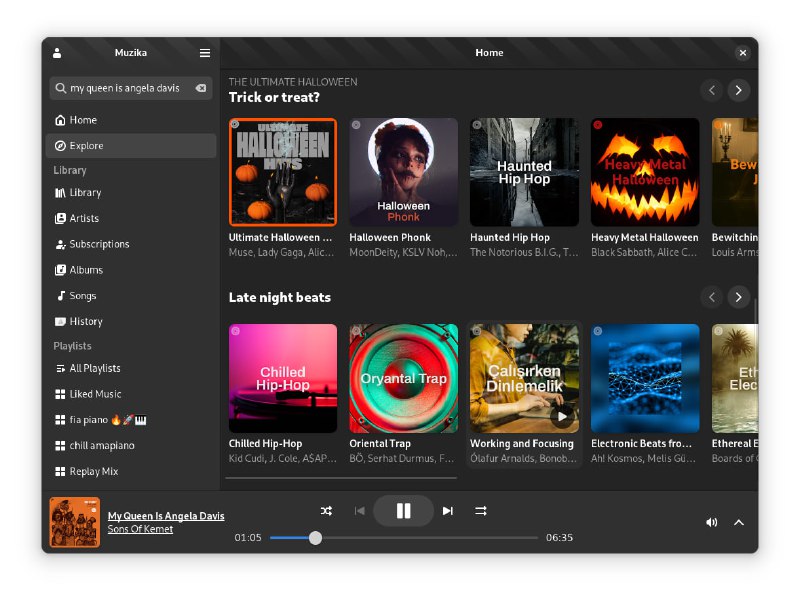Skip to the next track

[x=448, y=511]
